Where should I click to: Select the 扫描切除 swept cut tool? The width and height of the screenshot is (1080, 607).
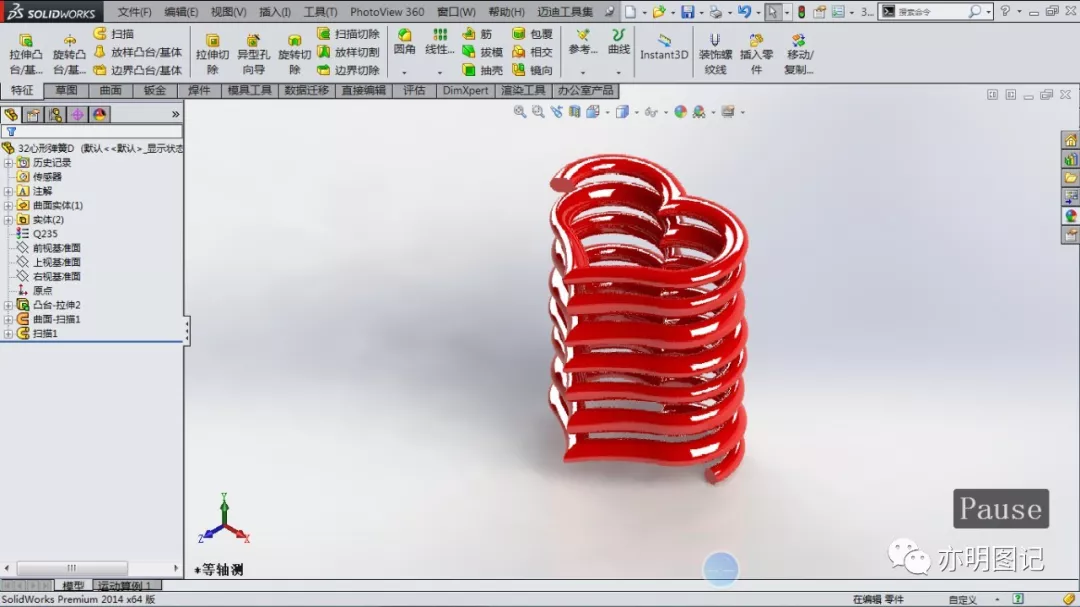[348, 34]
